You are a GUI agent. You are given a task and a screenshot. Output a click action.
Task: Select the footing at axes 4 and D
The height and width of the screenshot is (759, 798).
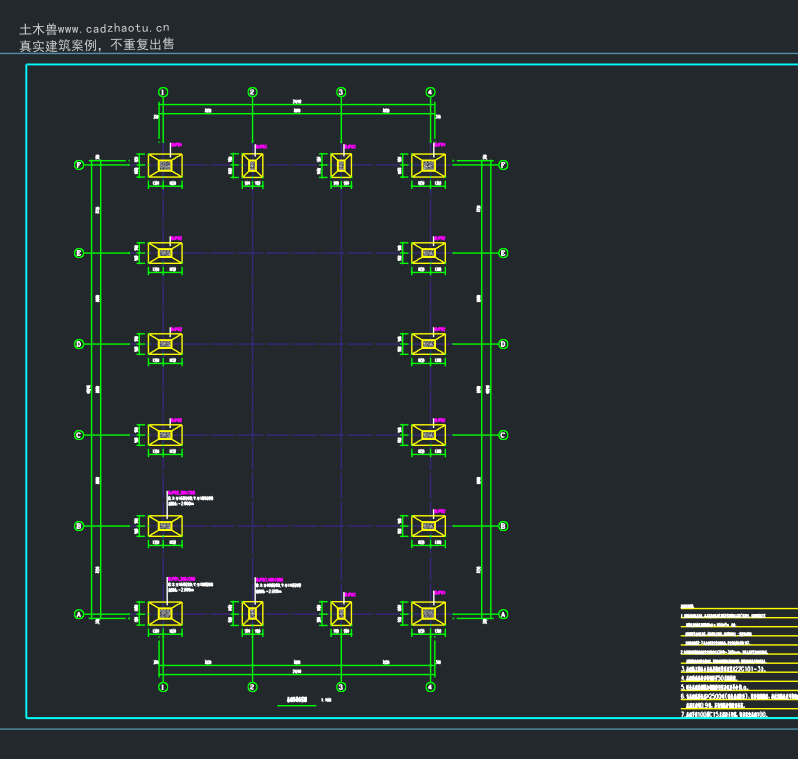(429, 344)
